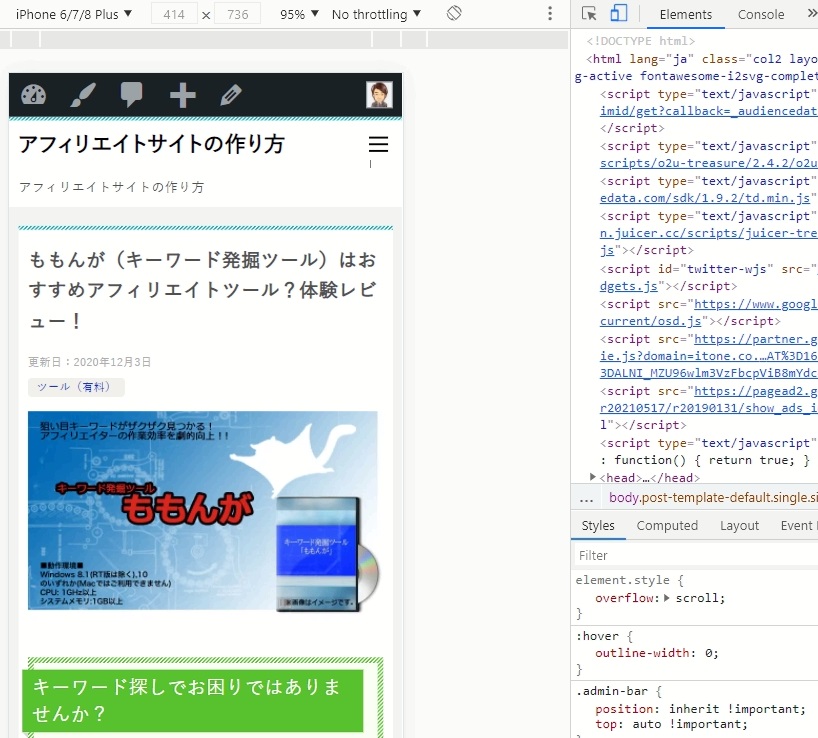Select the html lang="ja" node

pyautogui.click(x=701, y=59)
